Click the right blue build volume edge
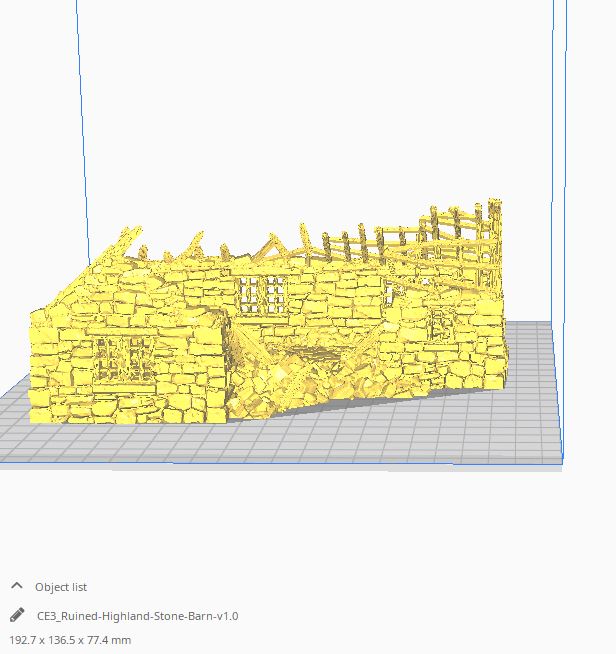Screen dimensions: 616x654 click(x=555, y=200)
